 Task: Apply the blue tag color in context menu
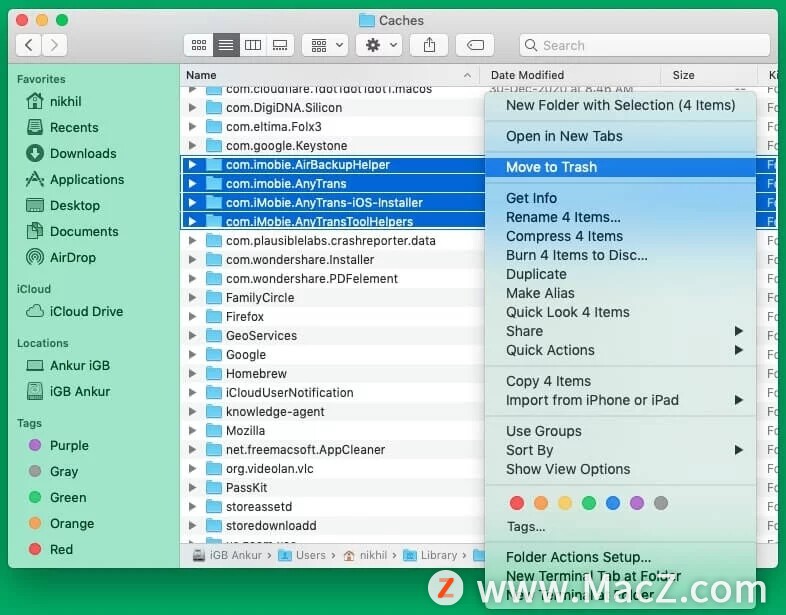[613, 503]
